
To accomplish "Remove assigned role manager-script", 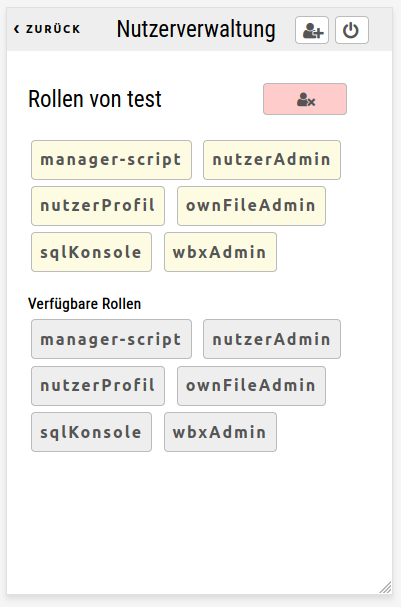I will click(x=111, y=160).
